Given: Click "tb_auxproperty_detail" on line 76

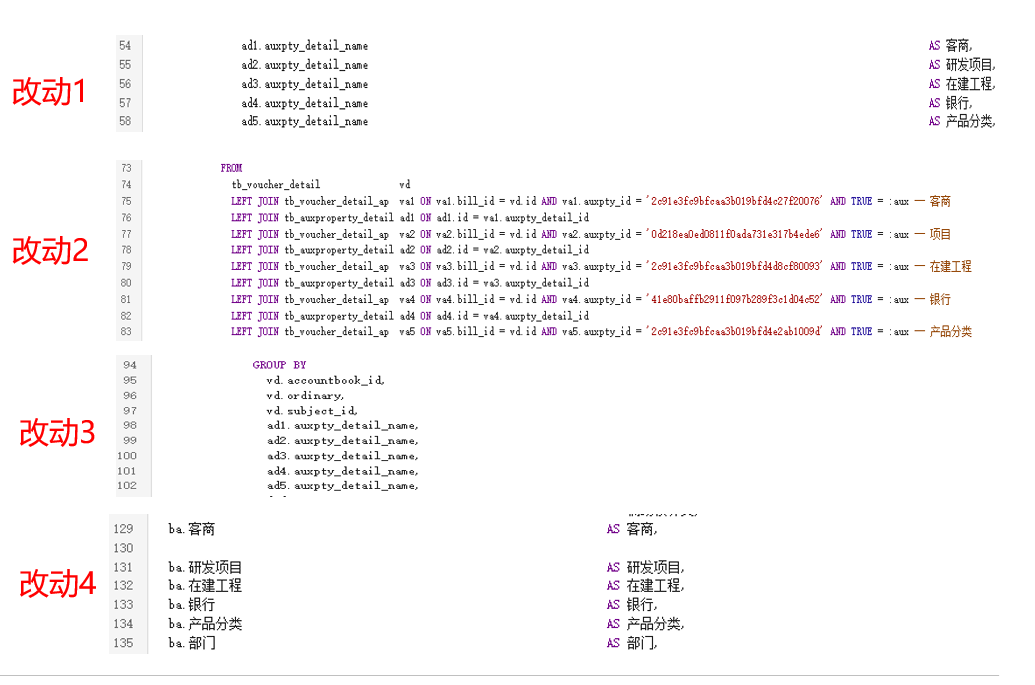Looking at the screenshot, I should click(339, 218).
